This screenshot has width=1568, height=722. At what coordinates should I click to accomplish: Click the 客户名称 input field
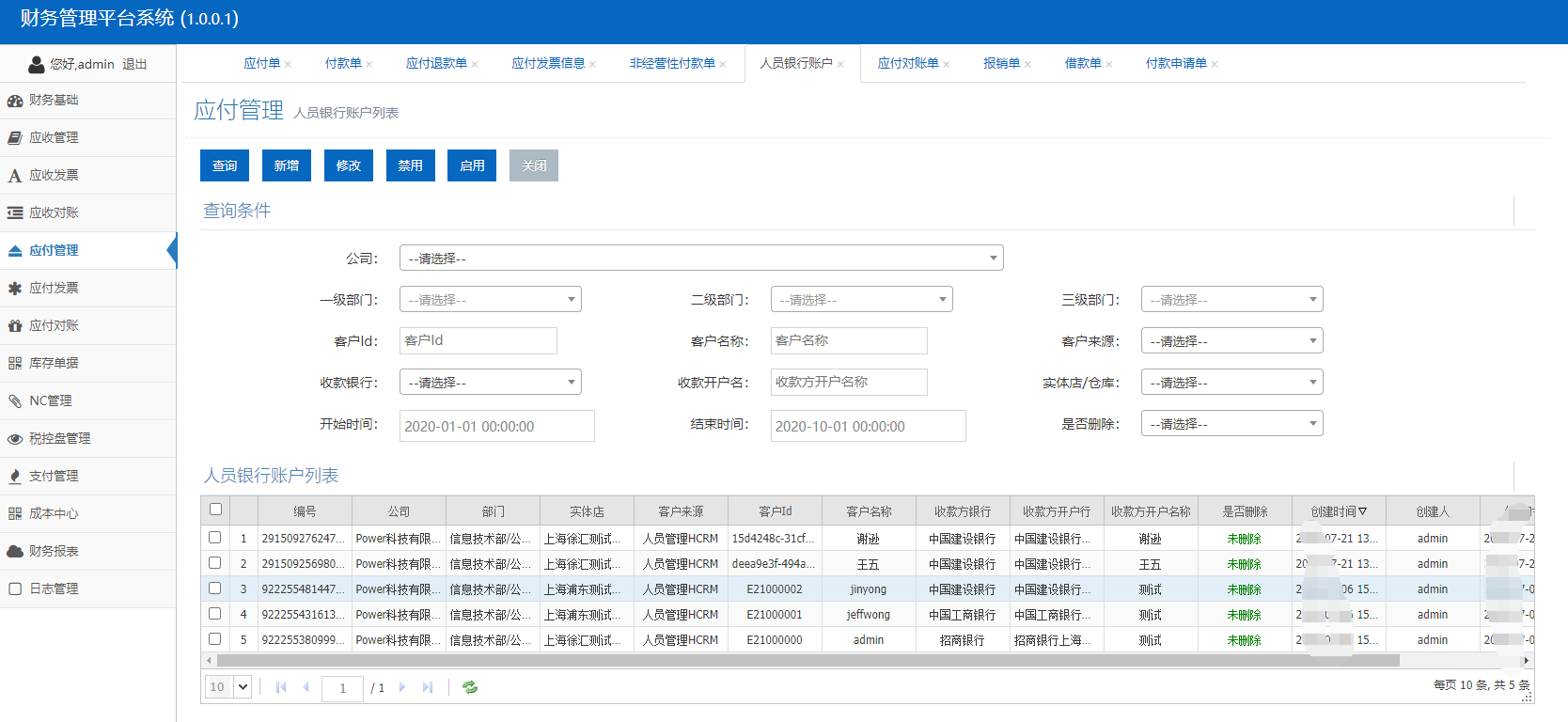(x=848, y=340)
